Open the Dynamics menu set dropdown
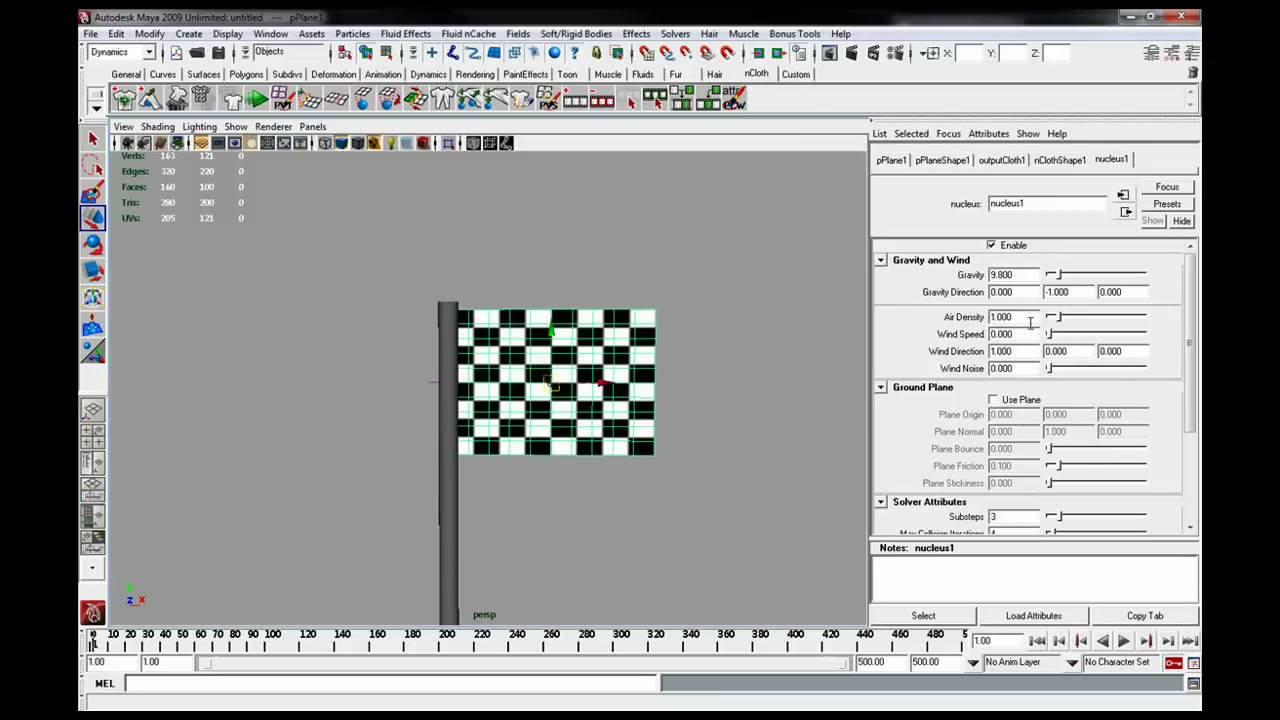The width and height of the screenshot is (1280, 720). pyautogui.click(x=122, y=52)
